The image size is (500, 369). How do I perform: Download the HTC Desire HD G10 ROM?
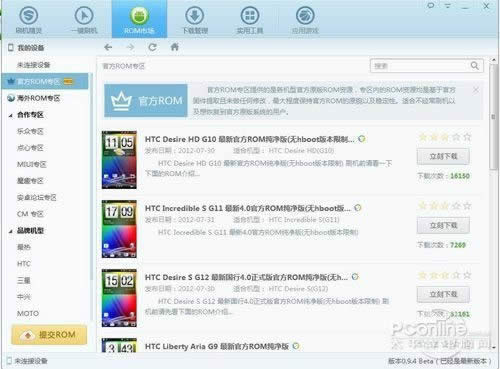coord(443,156)
